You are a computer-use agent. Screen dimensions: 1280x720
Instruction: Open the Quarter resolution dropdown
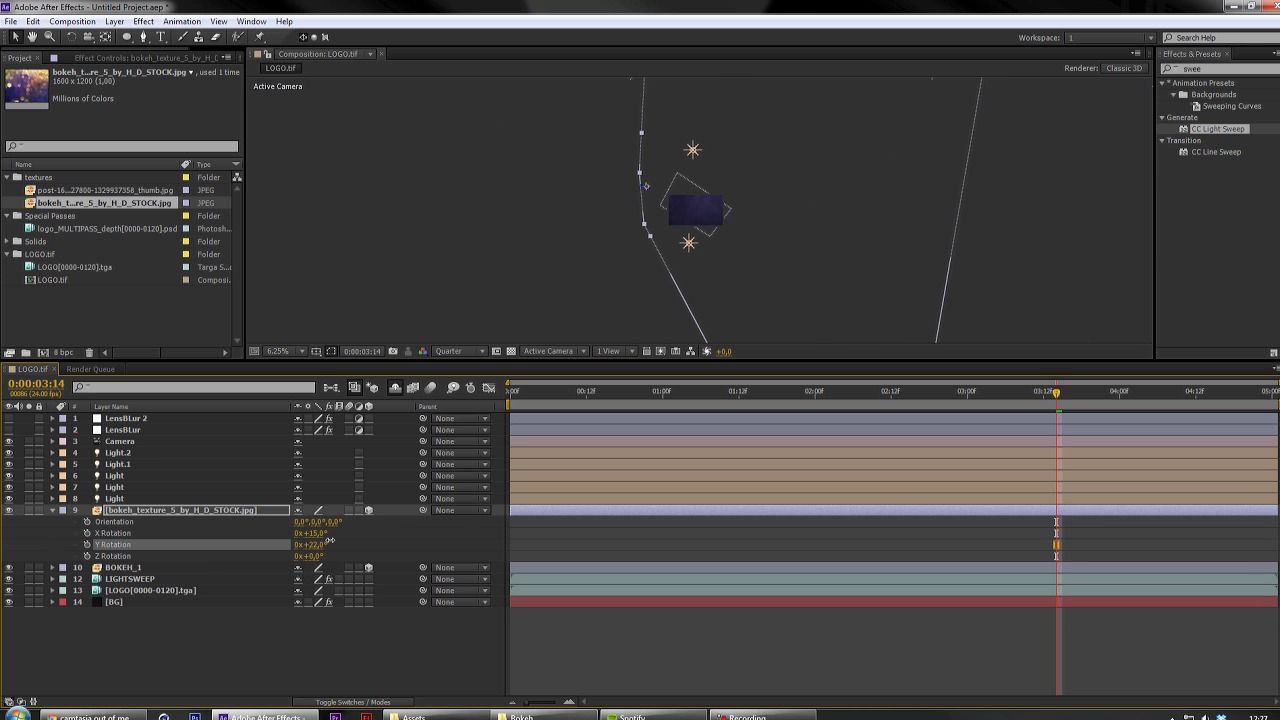pyautogui.click(x=461, y=351)
